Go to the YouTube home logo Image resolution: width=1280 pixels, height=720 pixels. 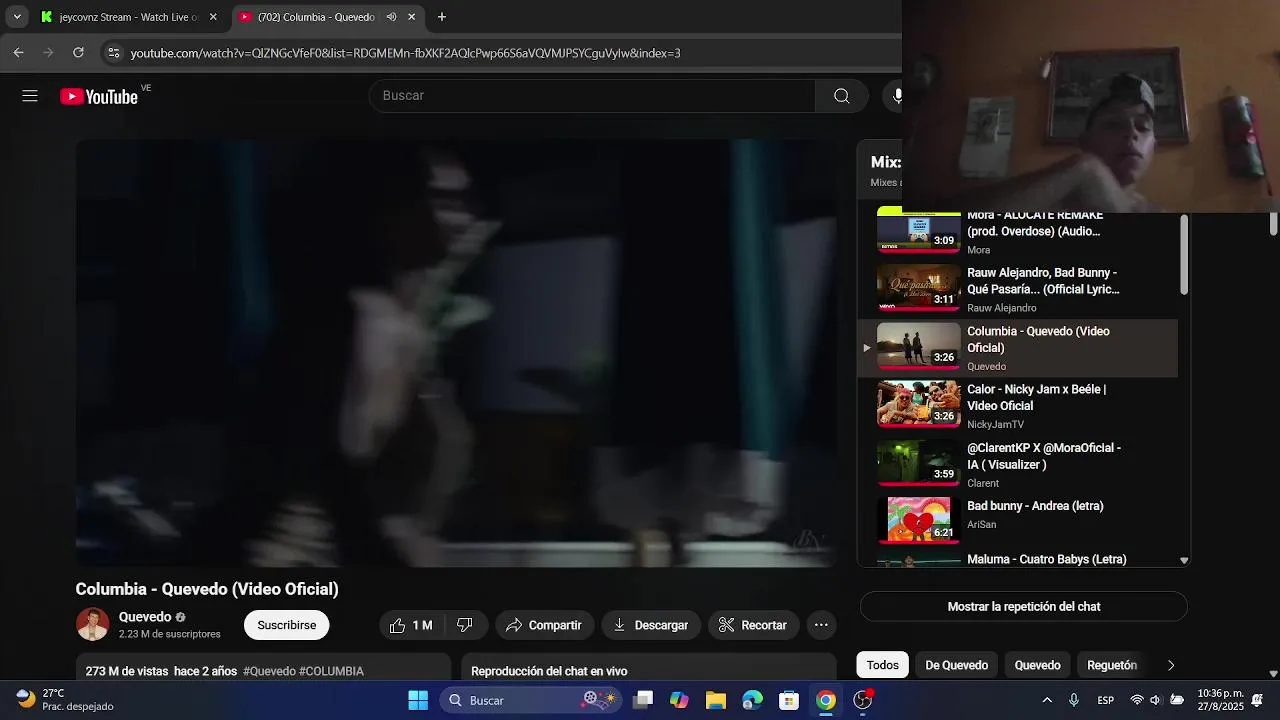(99, 96)
